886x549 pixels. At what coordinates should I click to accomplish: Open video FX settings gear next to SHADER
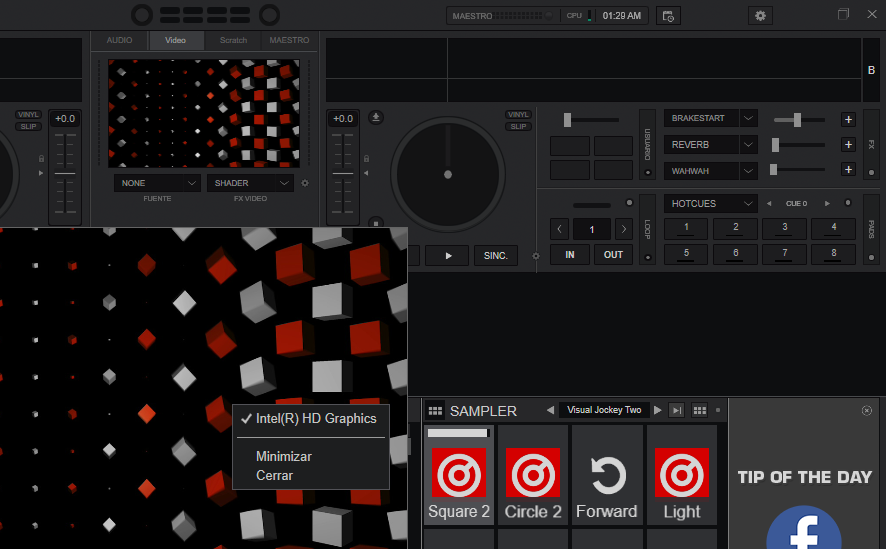[305, 183]
